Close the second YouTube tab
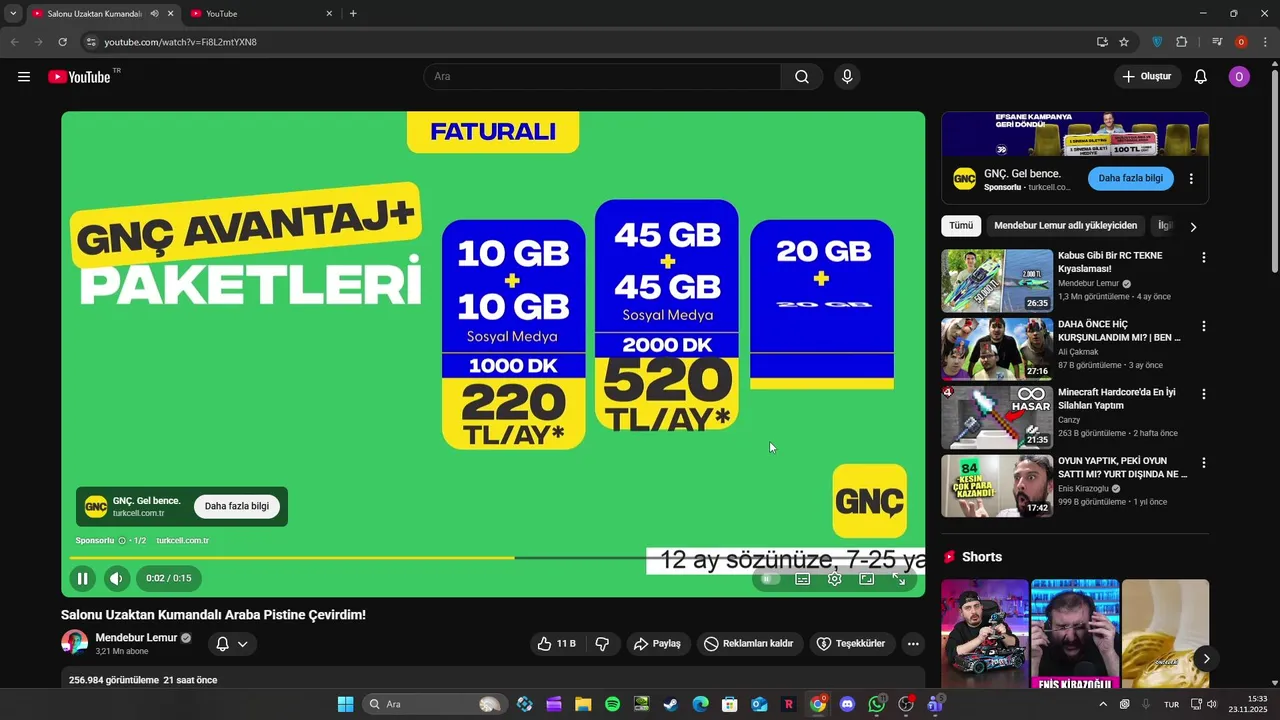The width and height of the screenshot is (1280, 720). (x=328, y=14)
